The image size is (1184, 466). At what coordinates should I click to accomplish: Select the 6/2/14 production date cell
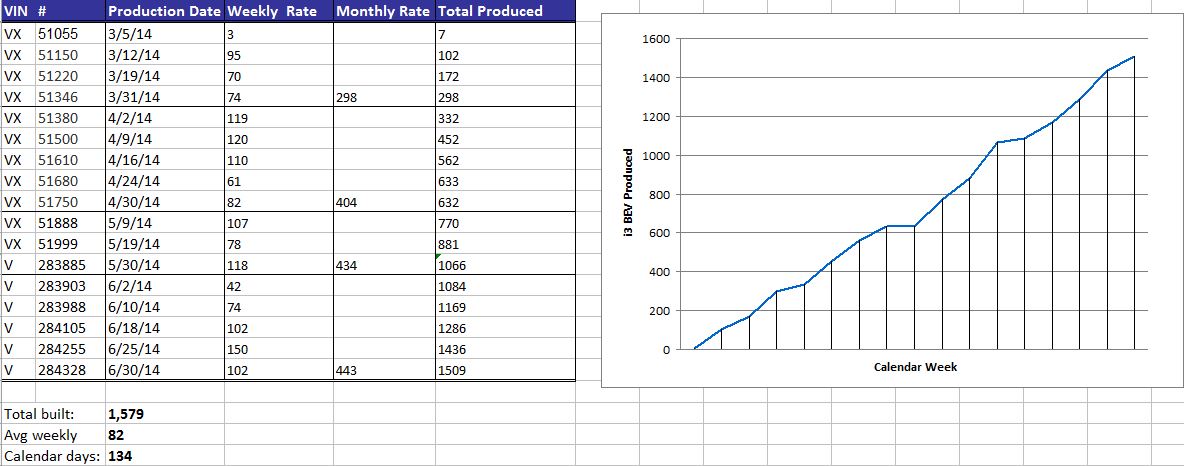point(164,287)
